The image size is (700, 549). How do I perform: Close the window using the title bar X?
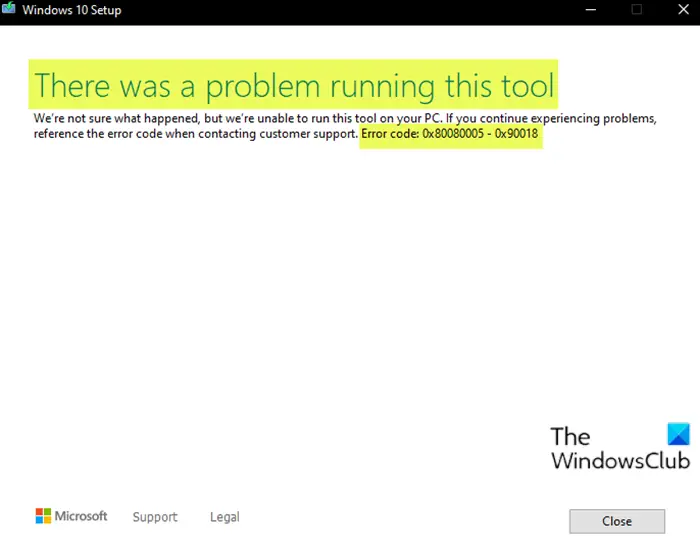[x=683, y=9]
